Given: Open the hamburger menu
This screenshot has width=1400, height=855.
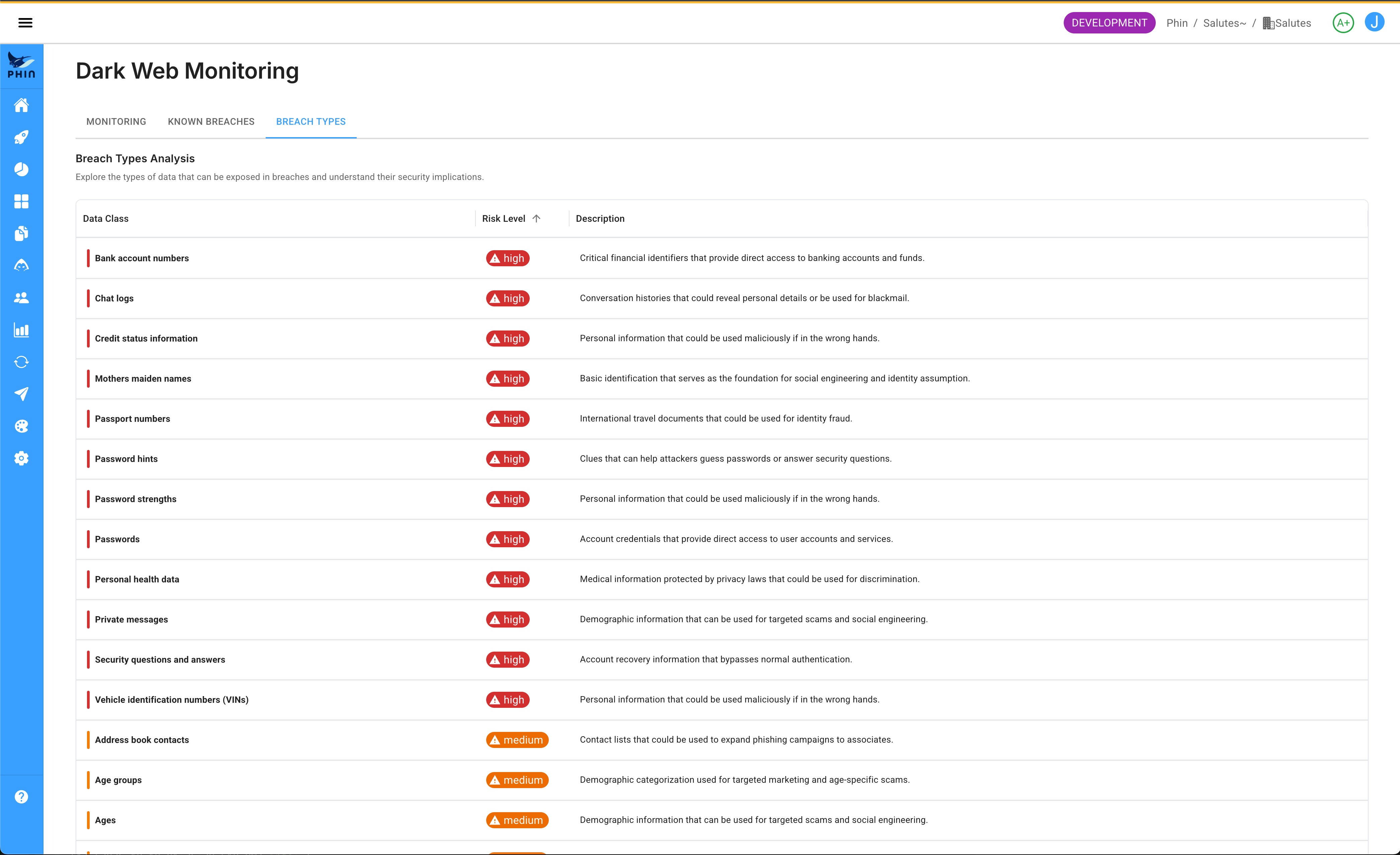Looking at the screenshot, I should click(25, 23).
